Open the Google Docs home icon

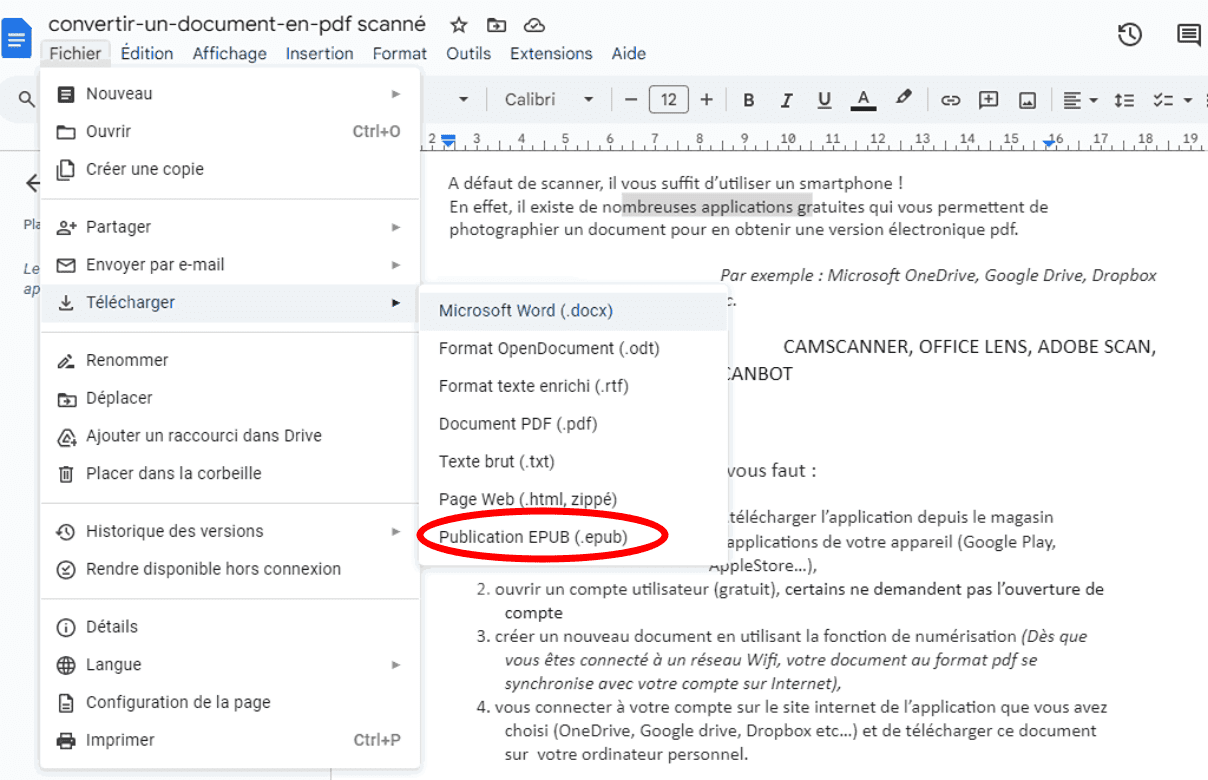pos(17,39)
